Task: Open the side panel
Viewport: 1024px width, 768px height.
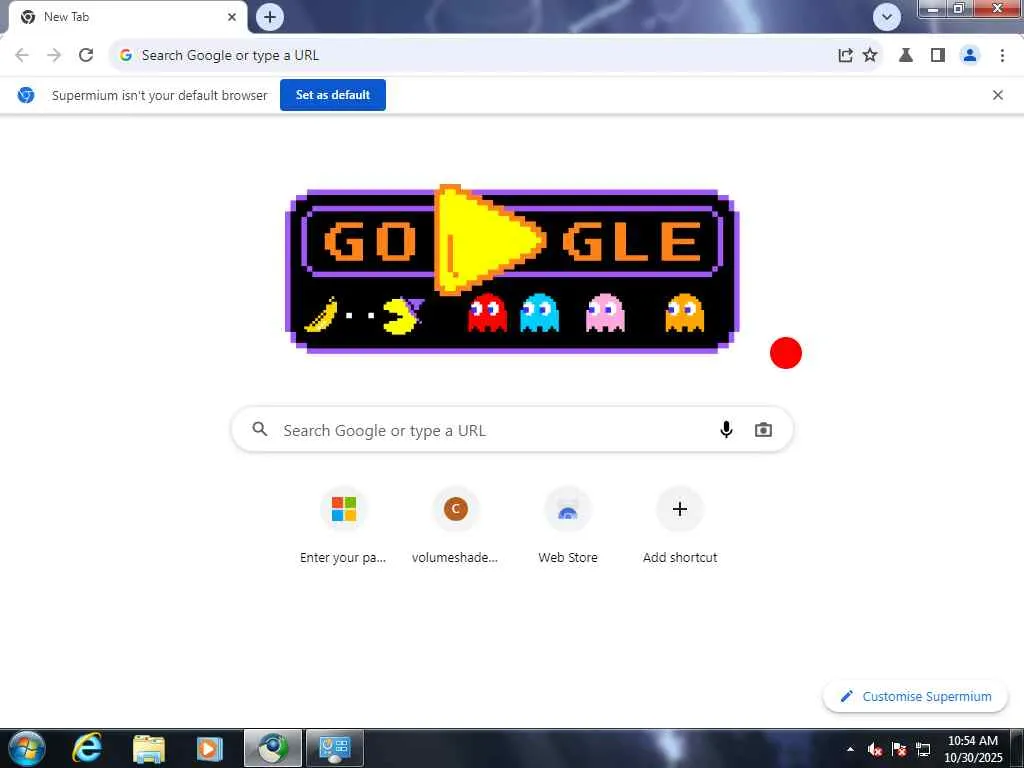Action: tap(938, 56)
